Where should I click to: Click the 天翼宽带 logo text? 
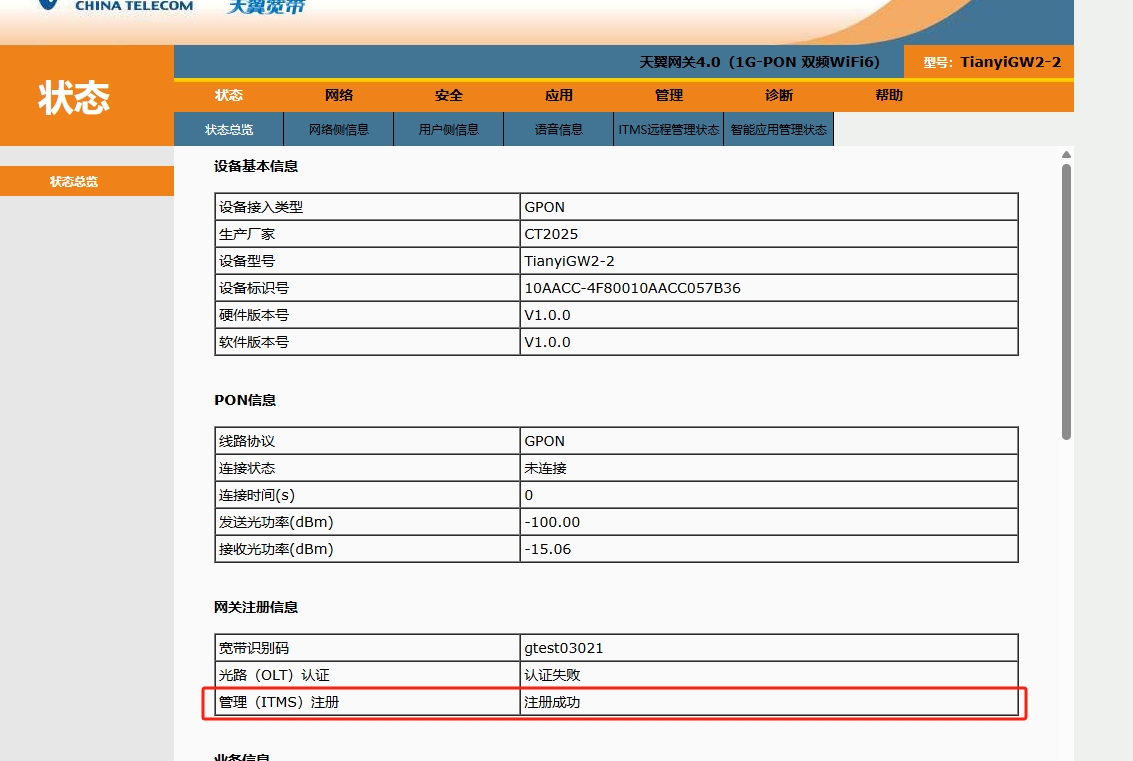point(267,7)
